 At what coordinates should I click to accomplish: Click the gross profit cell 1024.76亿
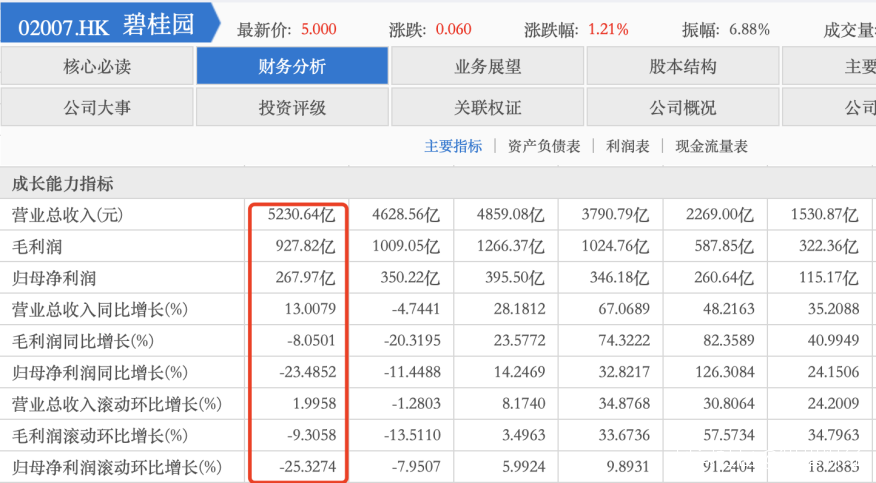(615, 246)
